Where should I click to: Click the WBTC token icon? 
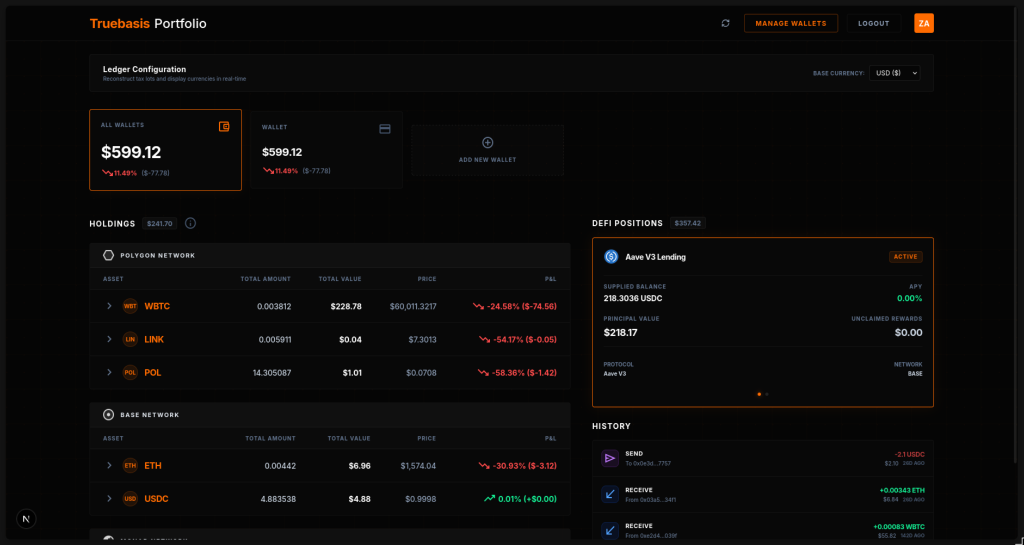pos(131,306)
